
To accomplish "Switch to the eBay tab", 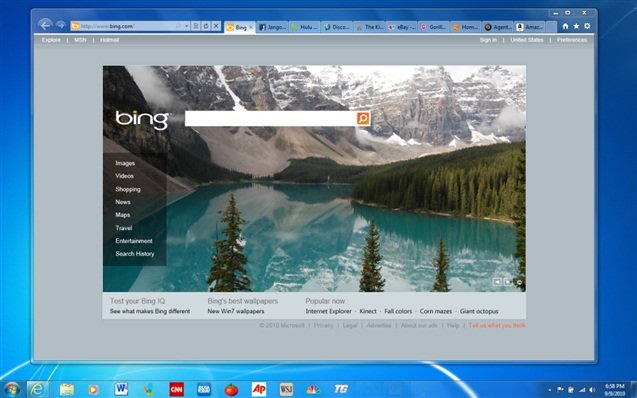I will click(x=401, y=27).
